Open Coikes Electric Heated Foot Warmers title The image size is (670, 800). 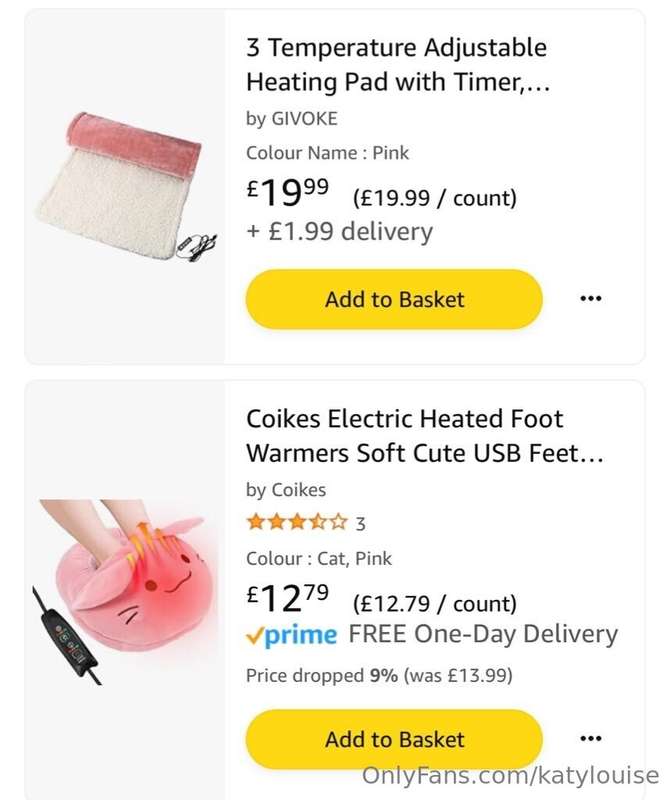pyautogui.click(x=424, y=436)
